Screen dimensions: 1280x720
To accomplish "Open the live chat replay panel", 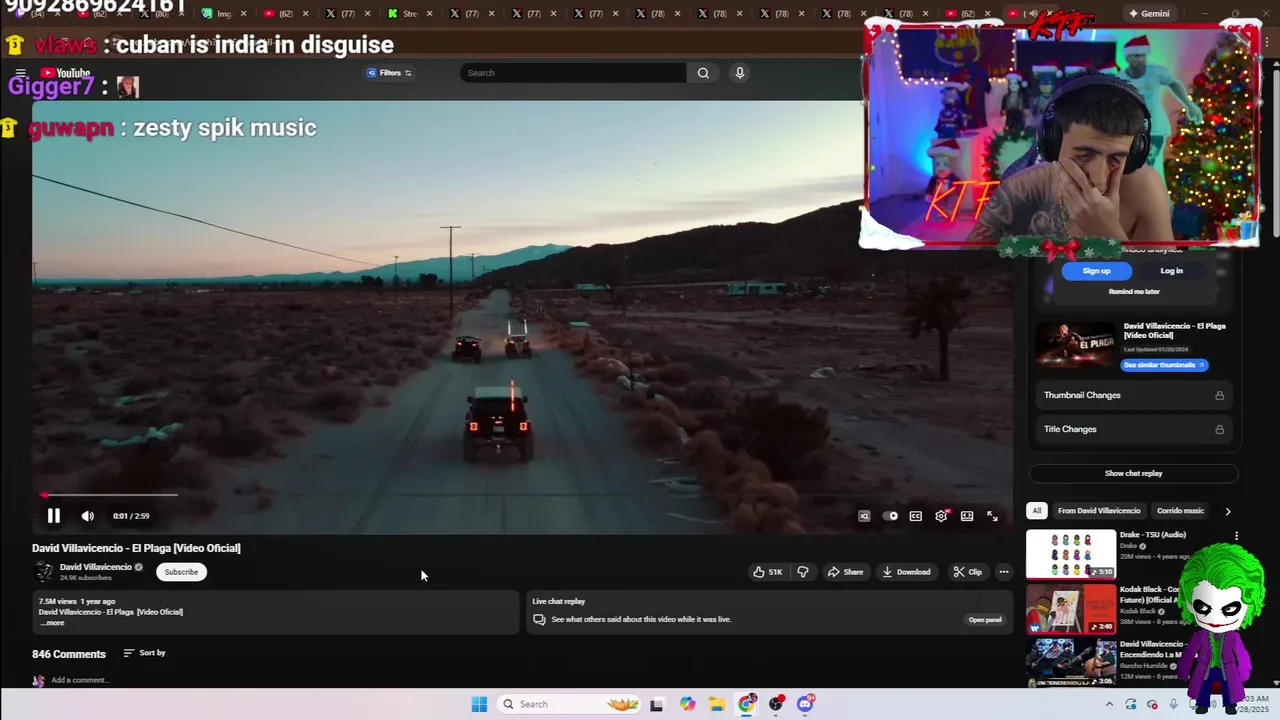I will point(984,620).
